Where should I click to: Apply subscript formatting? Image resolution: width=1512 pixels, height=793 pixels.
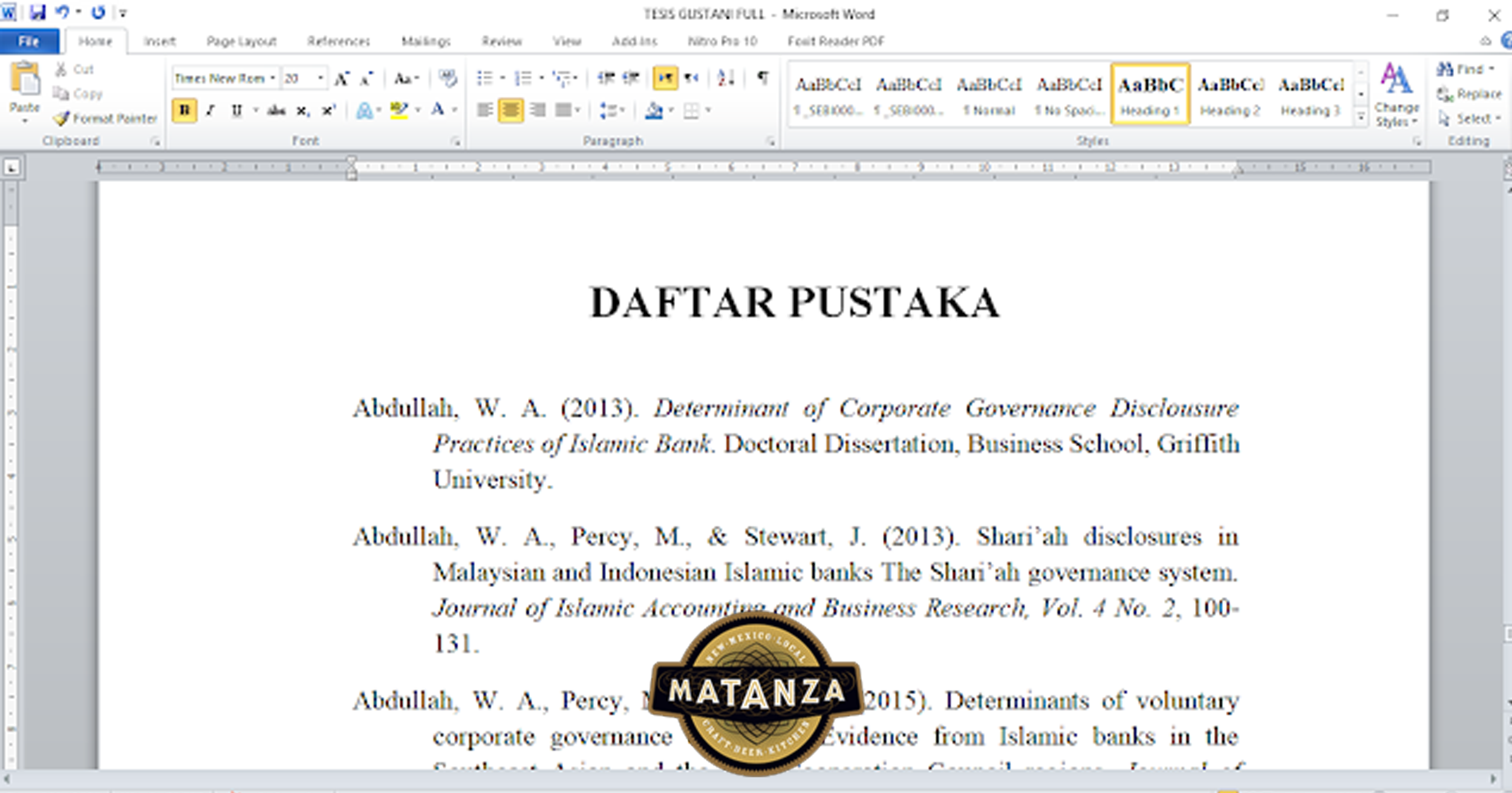pyautogui.click(x=302, y=111)
